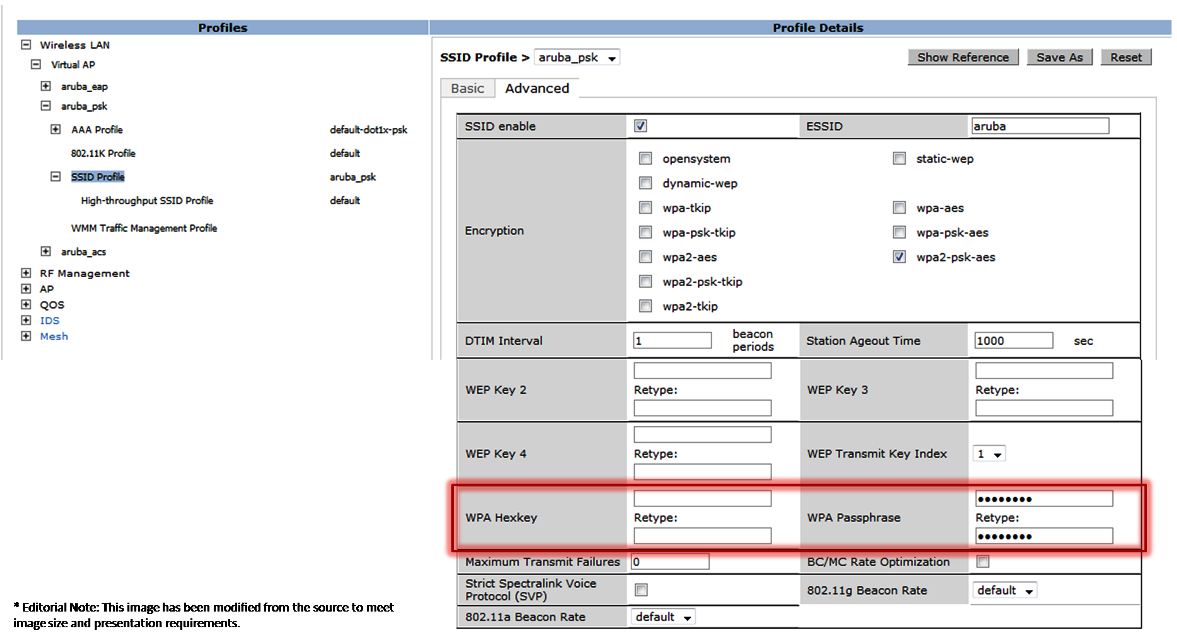Expand the aruba_eap virtual AP node
This screenshot has width=1177, height=639.
[46, 87]
